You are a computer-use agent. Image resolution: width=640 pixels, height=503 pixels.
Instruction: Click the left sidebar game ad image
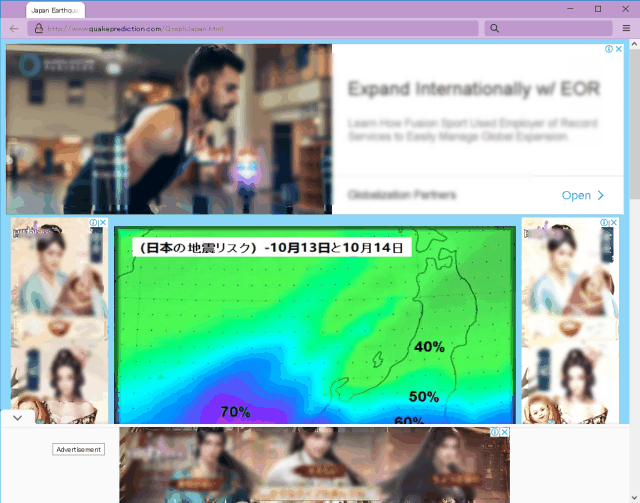tap(59, 320)
